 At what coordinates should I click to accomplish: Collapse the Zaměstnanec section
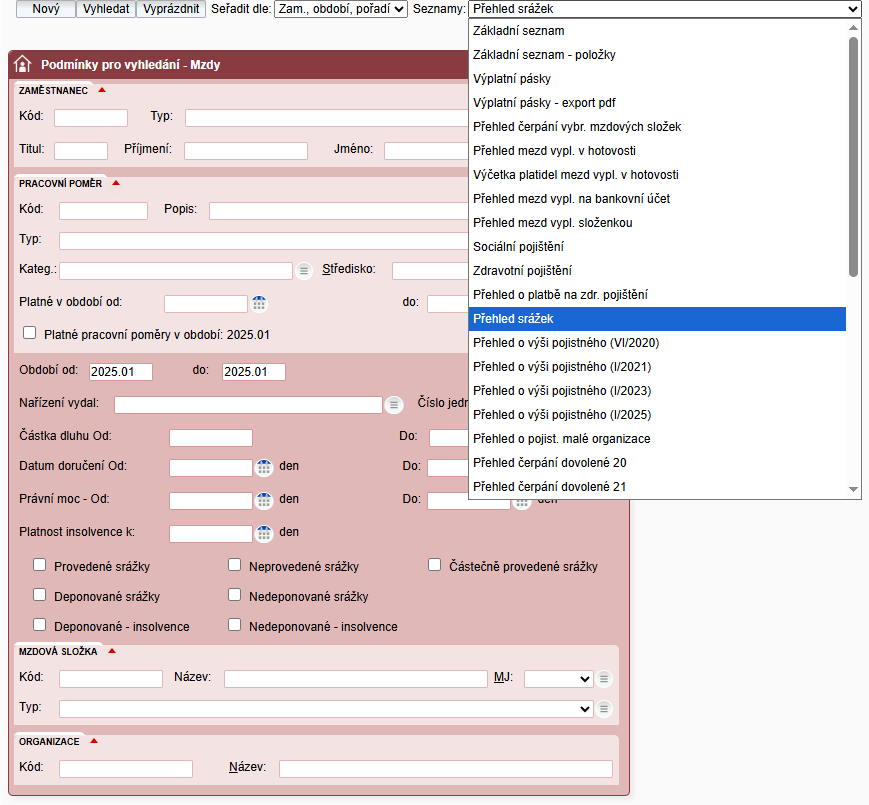click(x=102, y=90)
